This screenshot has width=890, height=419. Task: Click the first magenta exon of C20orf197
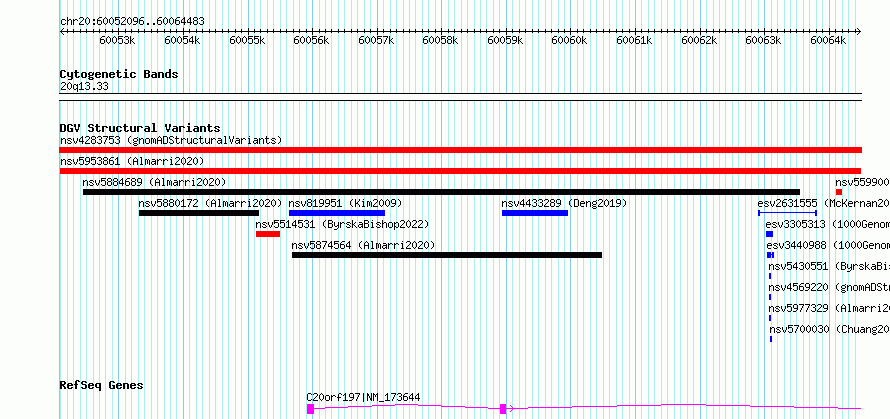pos(310,409)
